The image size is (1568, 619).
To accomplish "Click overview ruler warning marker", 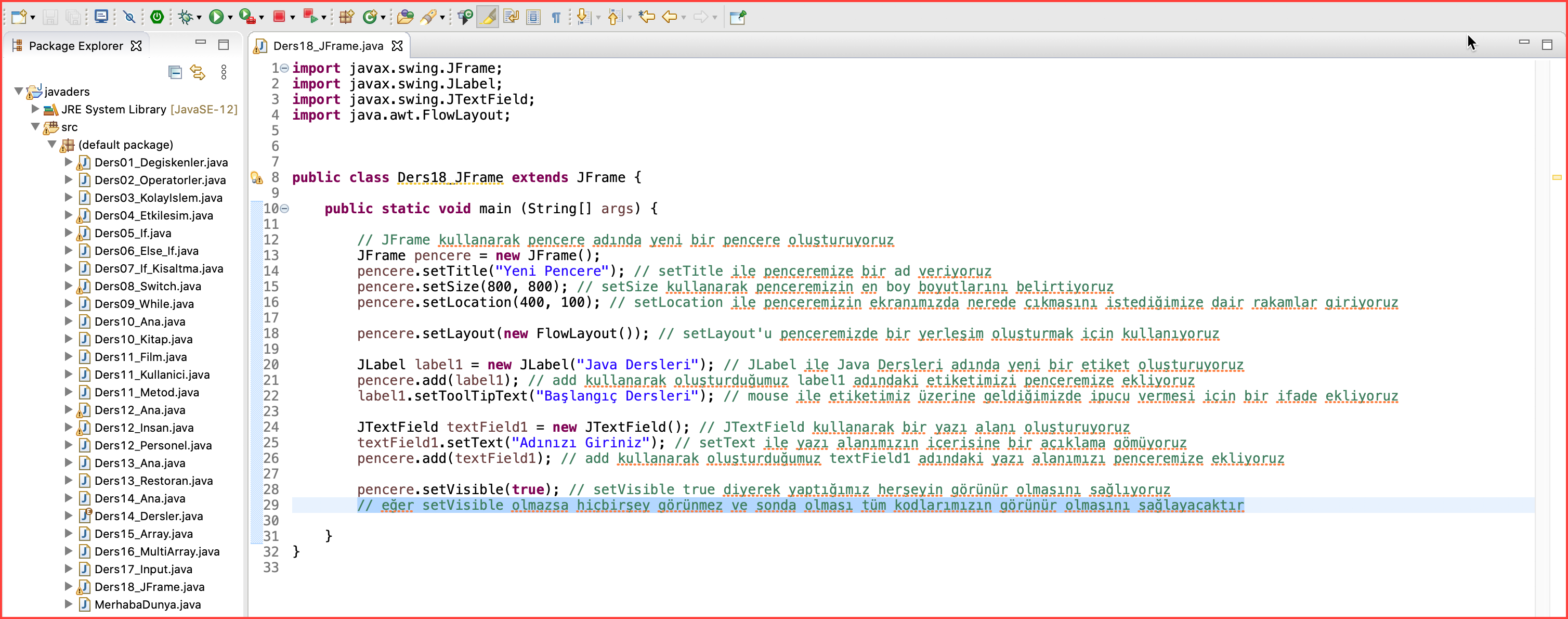I will point(1557,177).
